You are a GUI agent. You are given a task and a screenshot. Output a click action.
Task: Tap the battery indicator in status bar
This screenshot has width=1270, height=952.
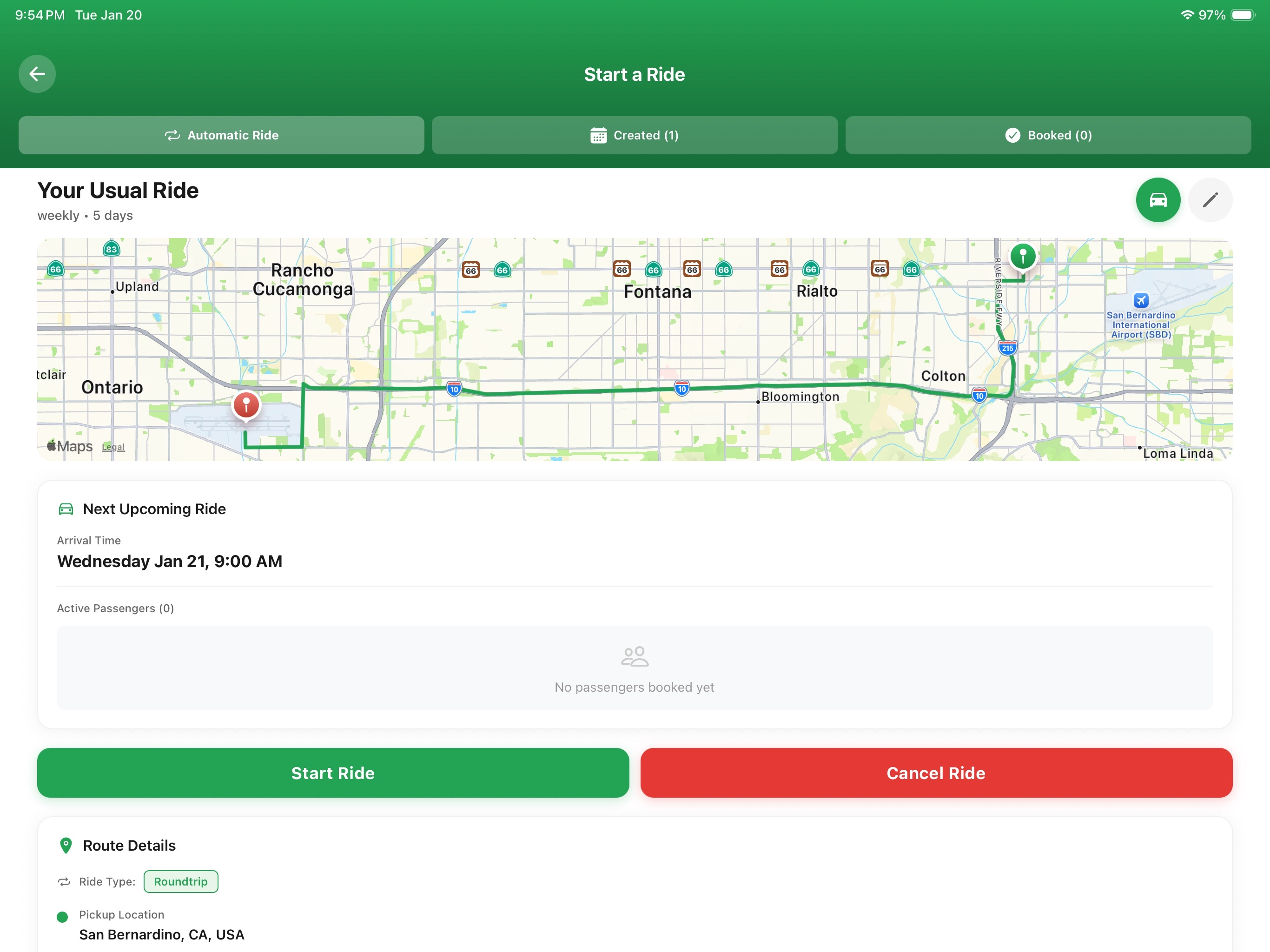point(1243,15)
